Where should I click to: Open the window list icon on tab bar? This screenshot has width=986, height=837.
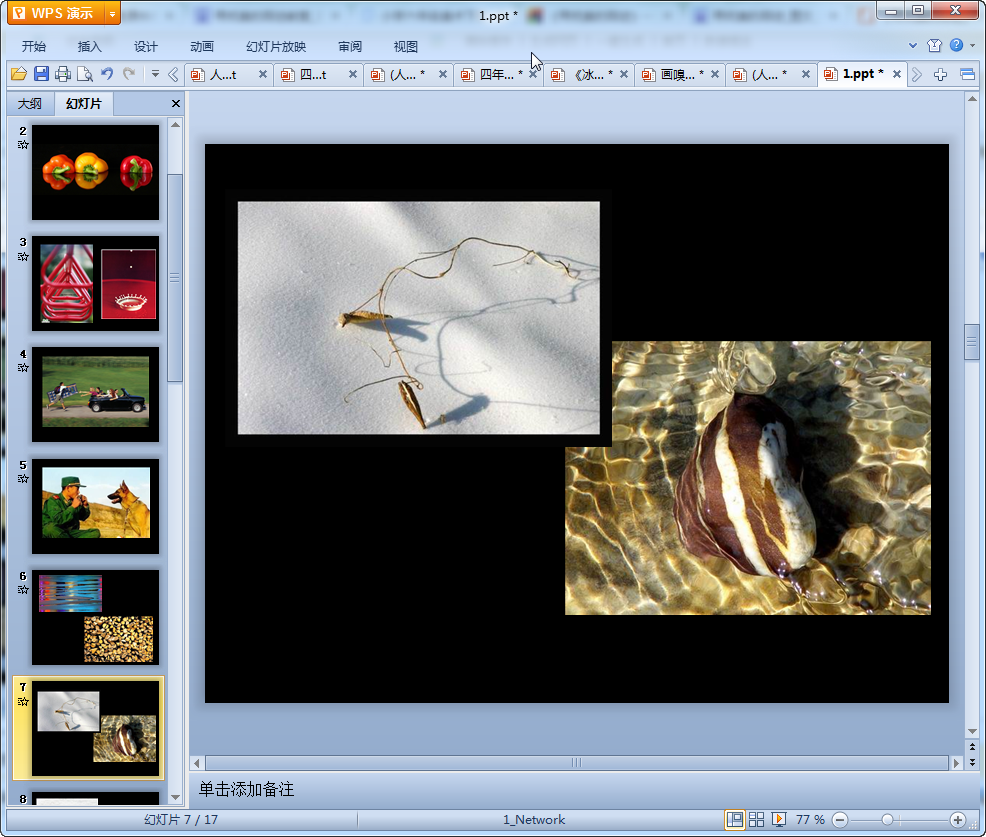point(968,75)
